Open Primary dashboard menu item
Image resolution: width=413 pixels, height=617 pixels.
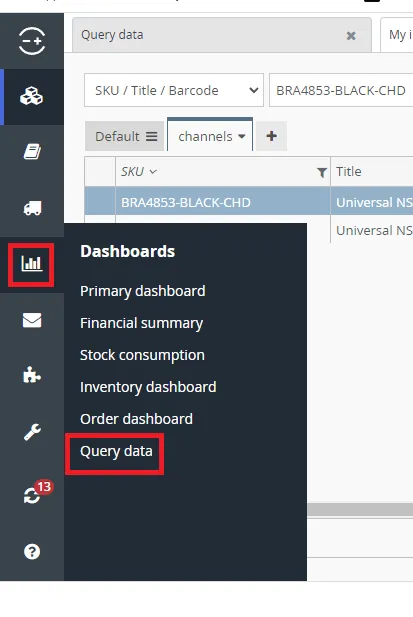pyautogui.click(x=143, y=291)
